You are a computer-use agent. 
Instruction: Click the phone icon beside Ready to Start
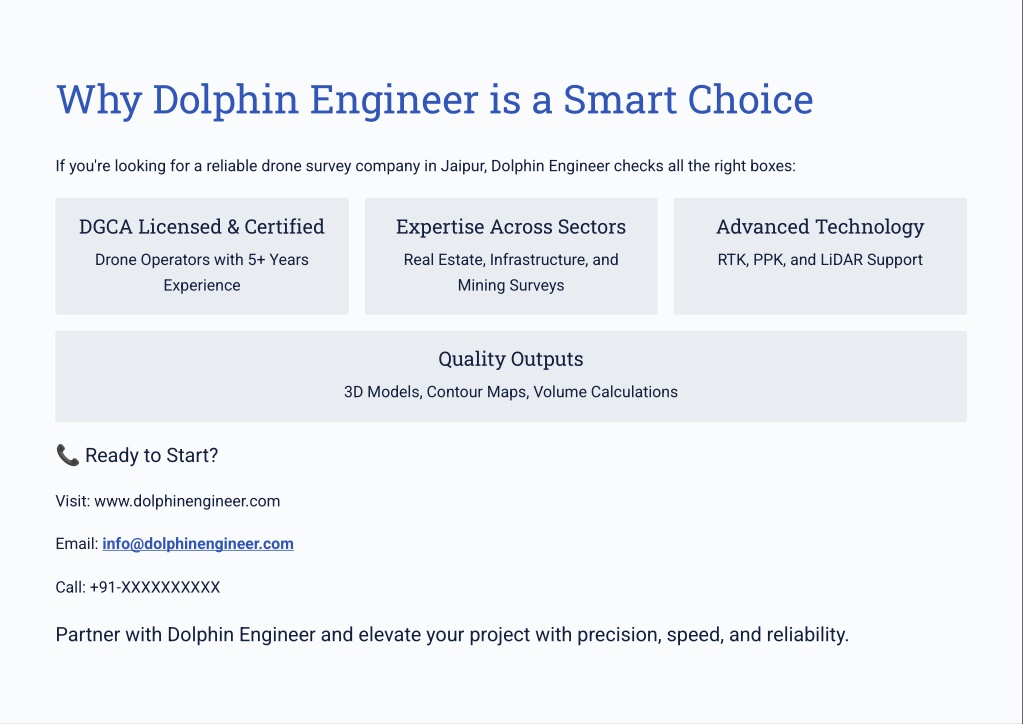68,455
